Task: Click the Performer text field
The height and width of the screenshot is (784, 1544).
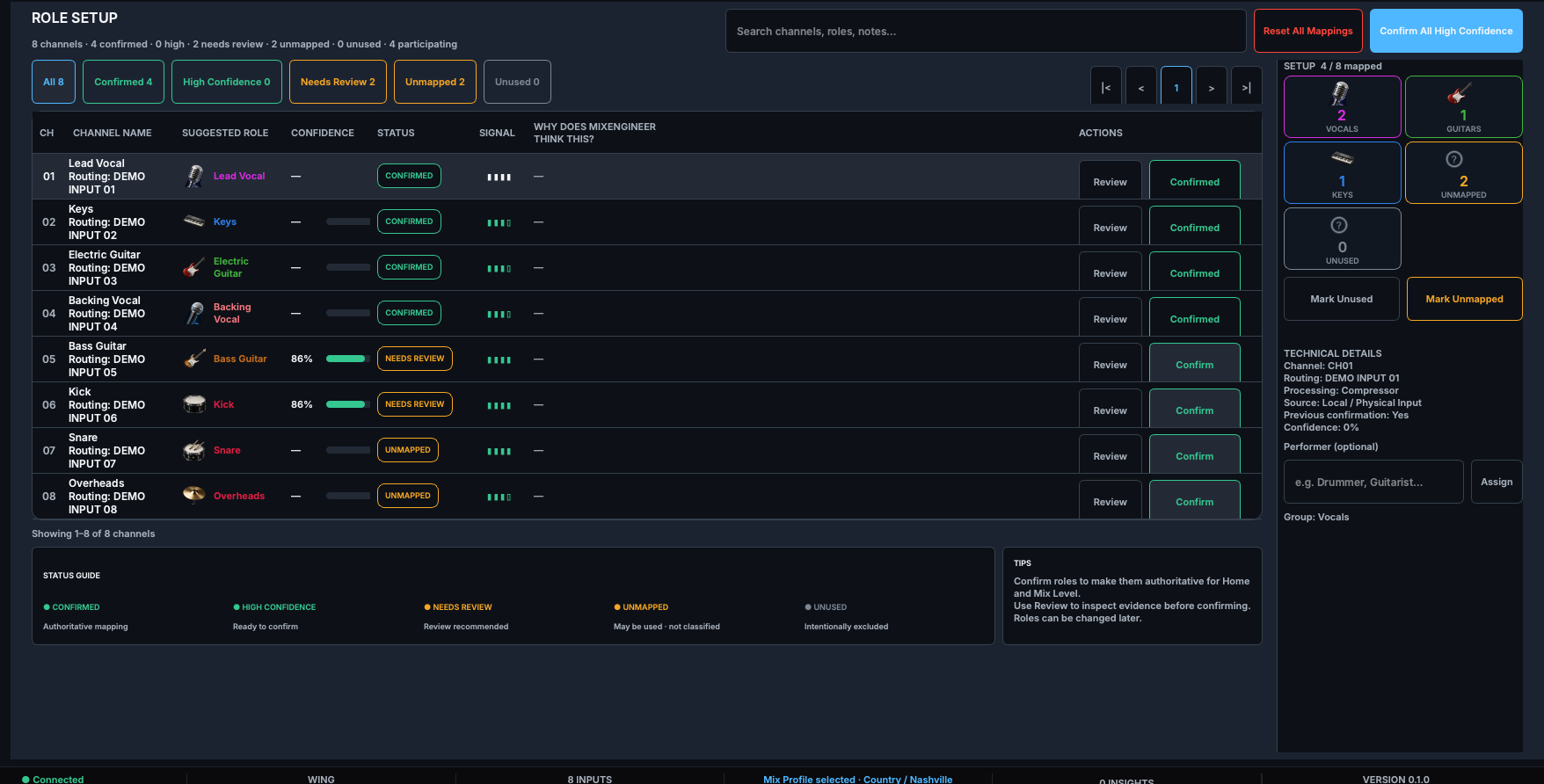Action: click(1373, 482)
